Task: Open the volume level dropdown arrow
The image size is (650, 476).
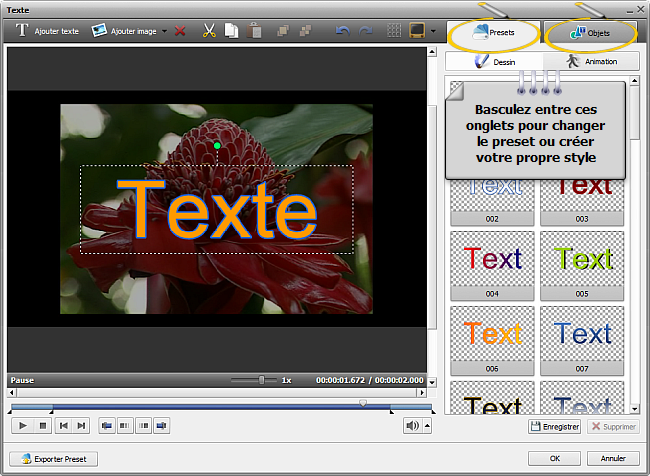Action: (428, 426)
